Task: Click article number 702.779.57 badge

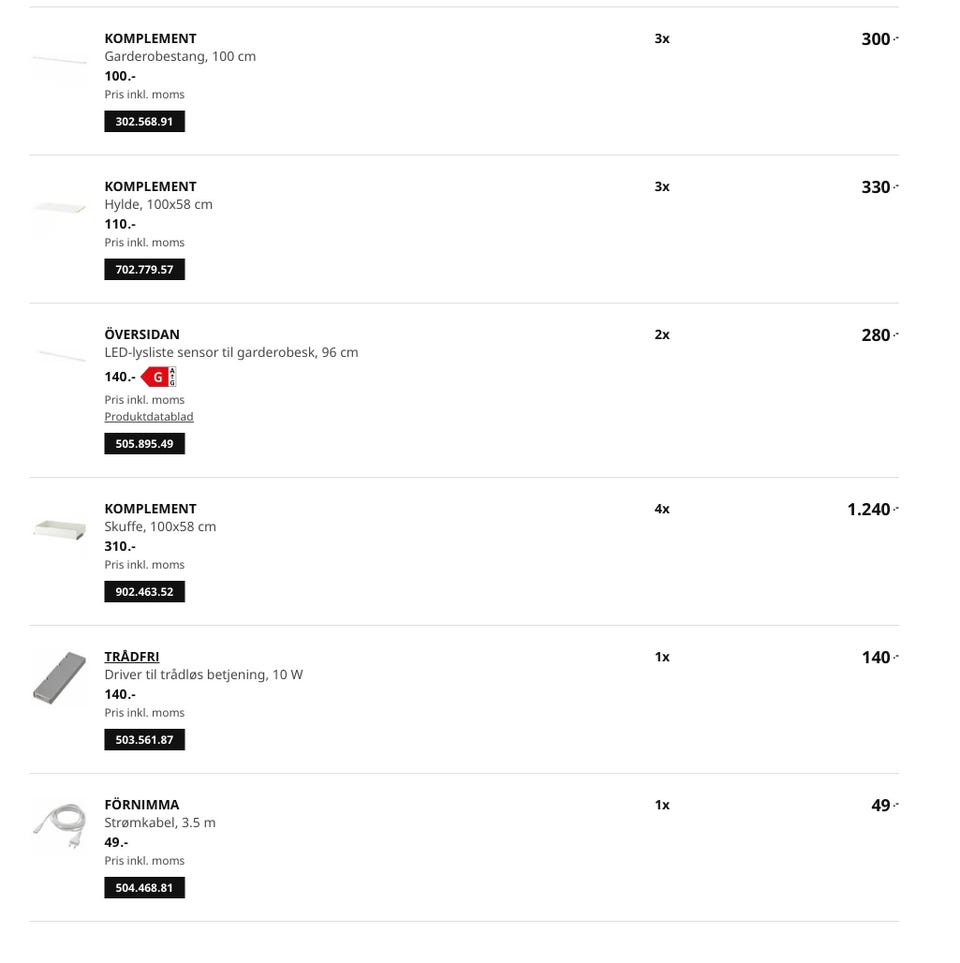Action: click(x=144, y=270)
